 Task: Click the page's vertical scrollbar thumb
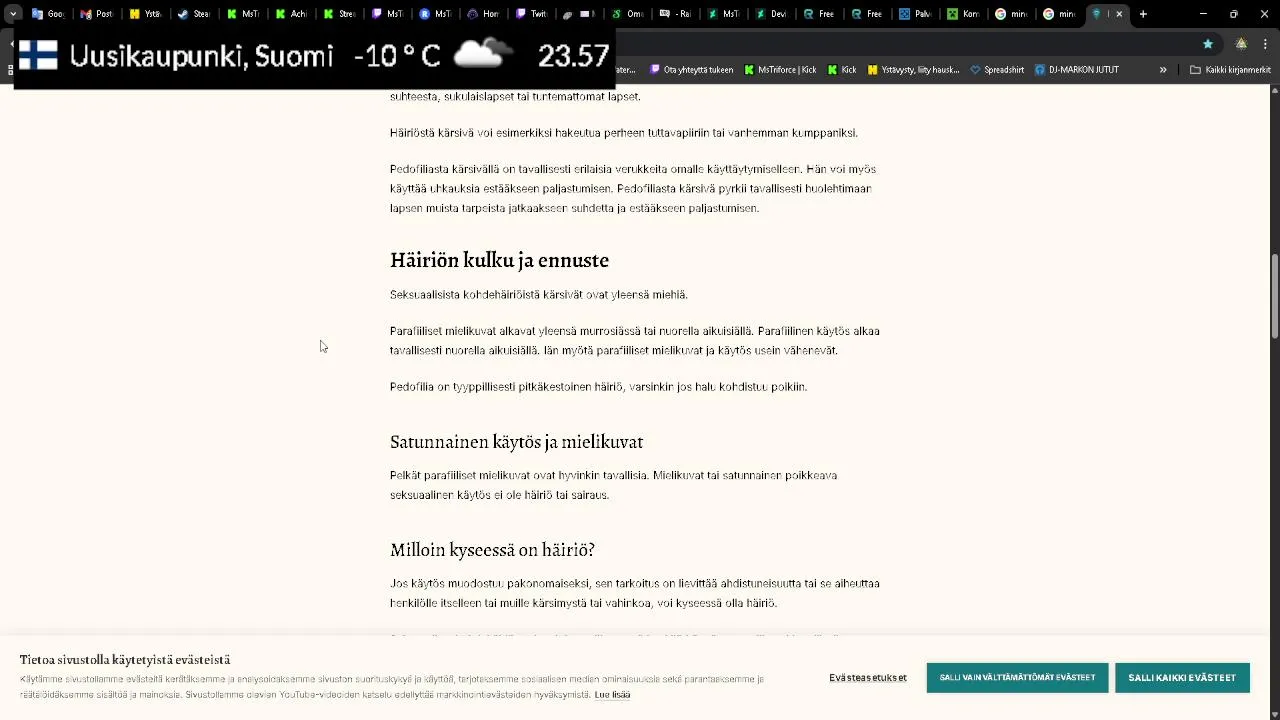[x=1274, y=296]
